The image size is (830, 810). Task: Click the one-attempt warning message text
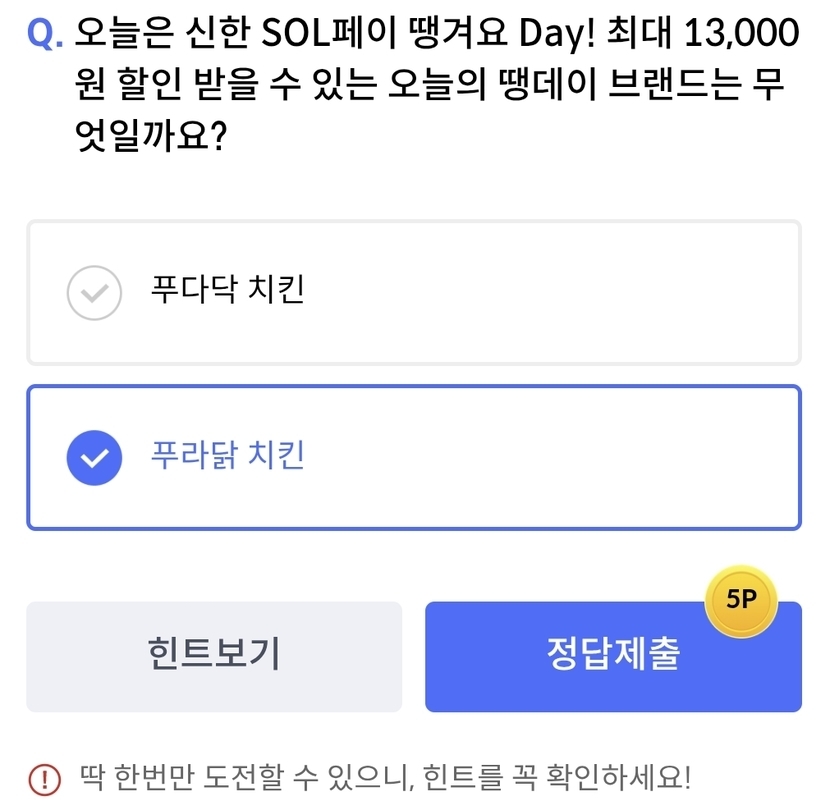384,776
